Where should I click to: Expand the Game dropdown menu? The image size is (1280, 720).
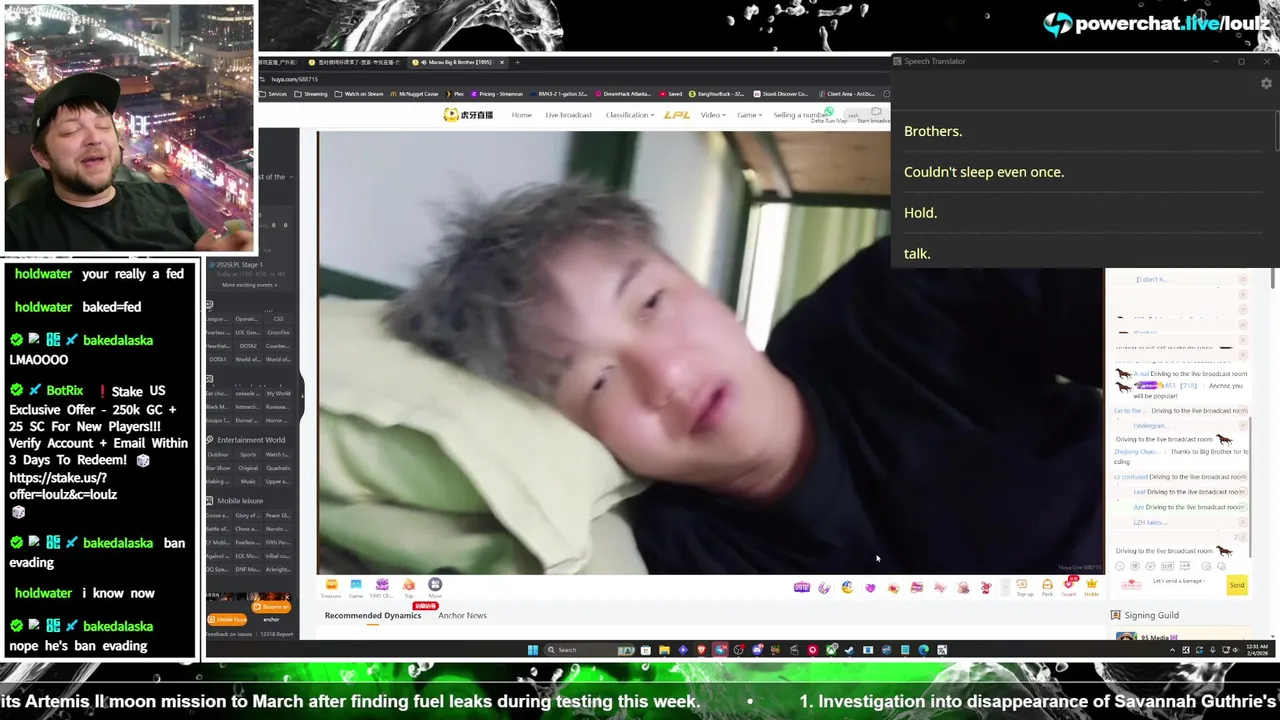coord(749,115)
